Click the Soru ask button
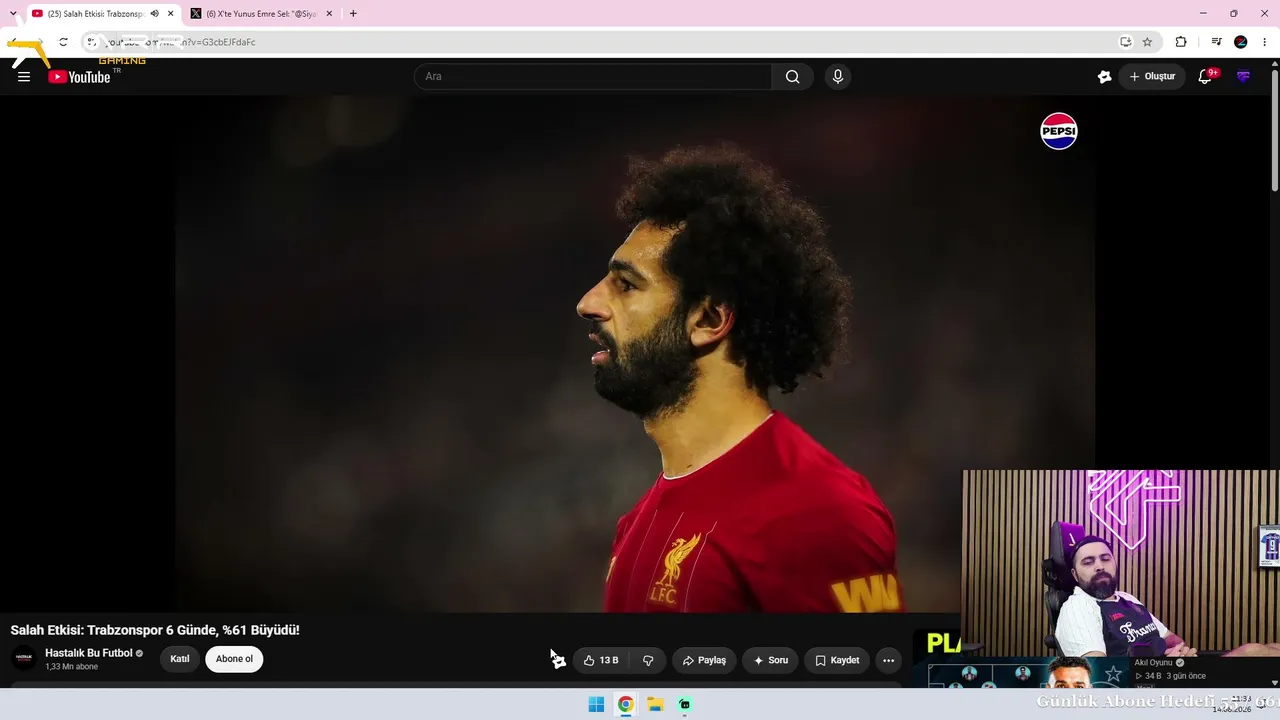 point(770,660)
